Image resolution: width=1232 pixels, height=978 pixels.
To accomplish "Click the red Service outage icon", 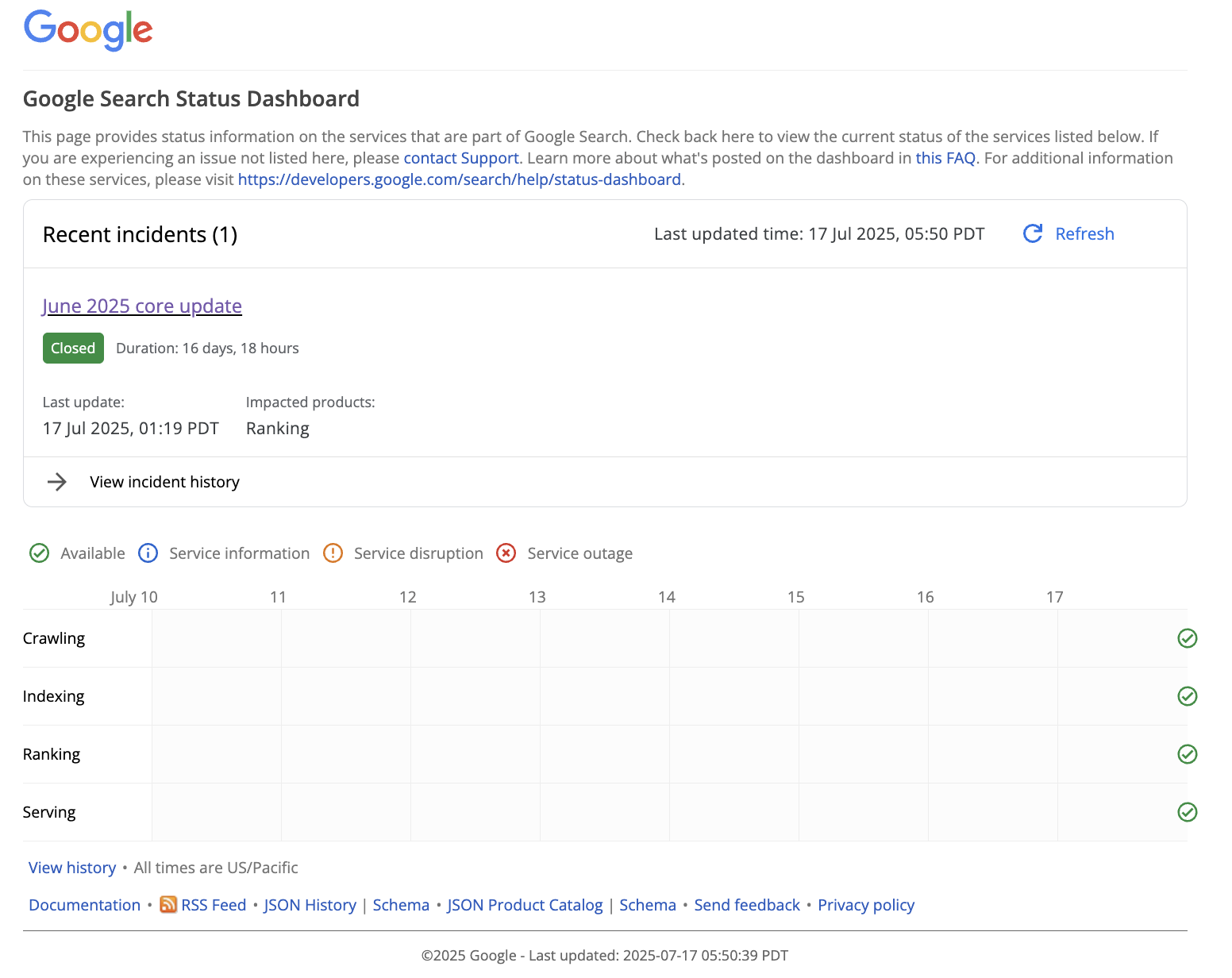I will pos(506,553).
